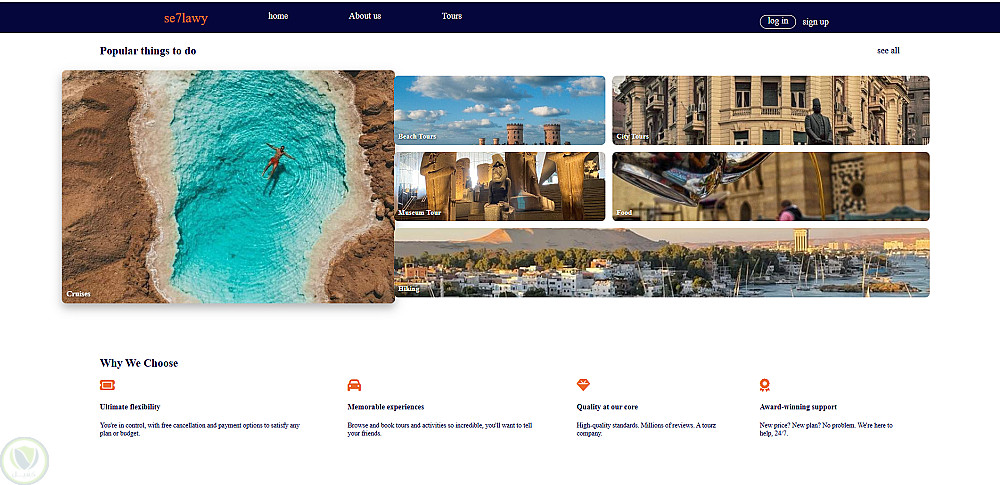Click the 'High-quality standards' description text

tap(646, 429)
